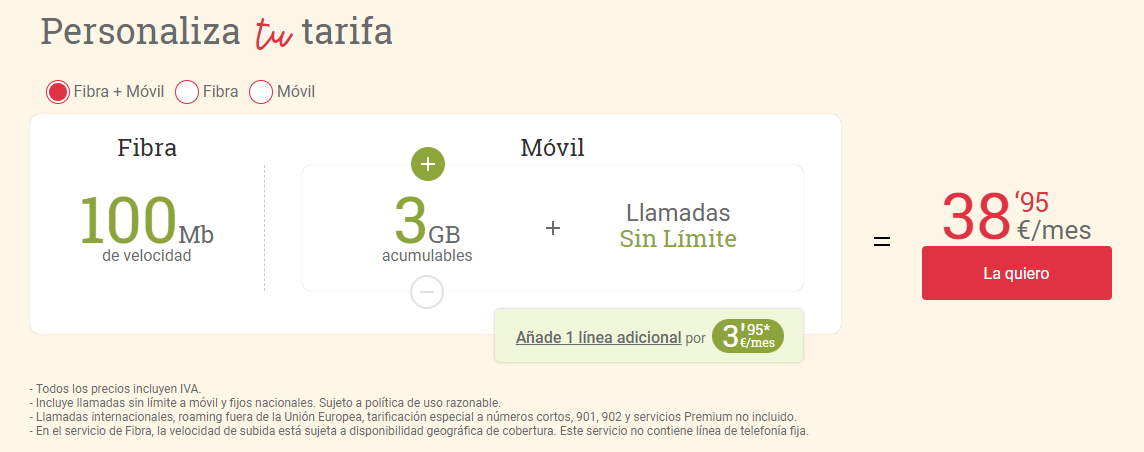This screenshot has height=452, width=1144.
Task: Click the Fibra + Móvil label text
Action: tap(119, 92)
